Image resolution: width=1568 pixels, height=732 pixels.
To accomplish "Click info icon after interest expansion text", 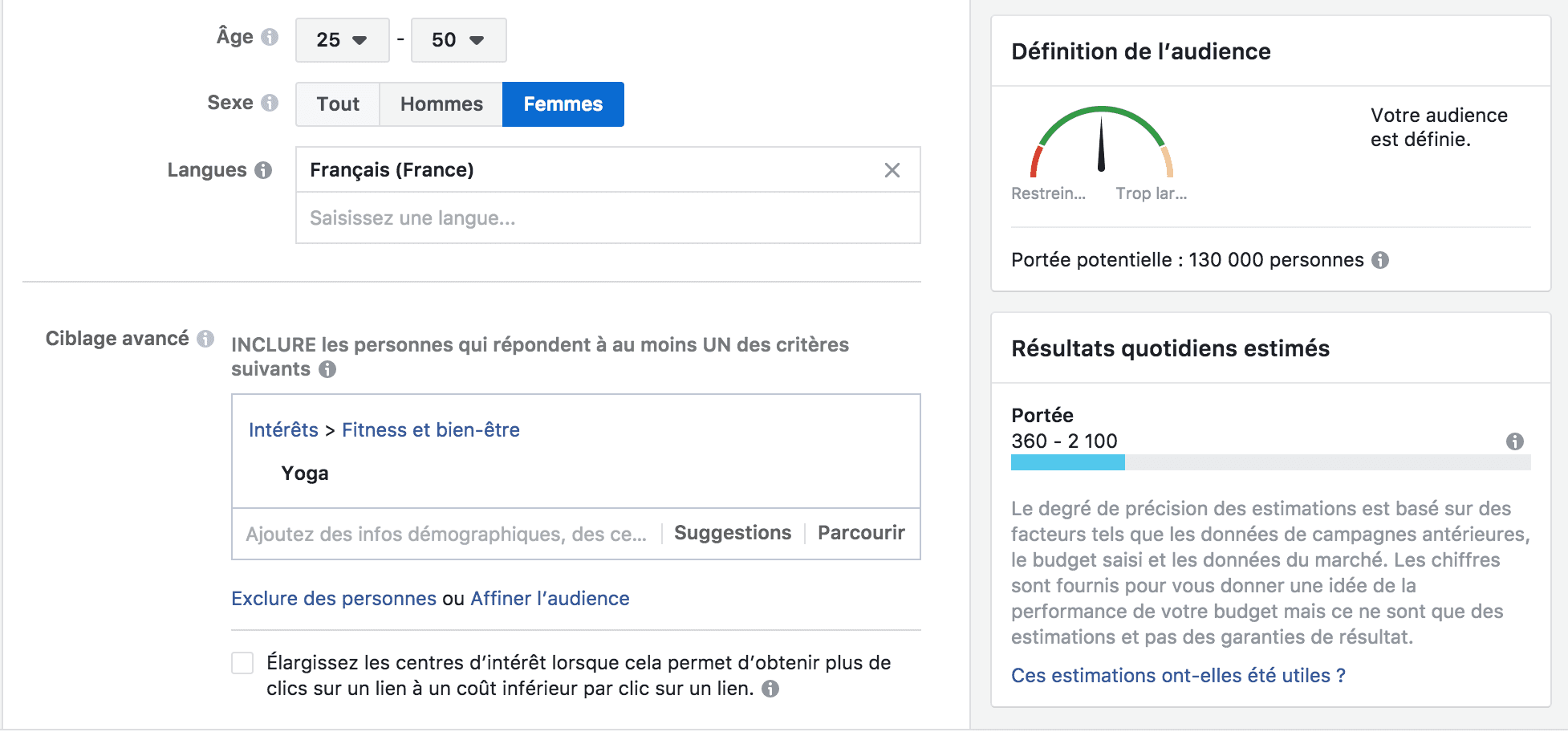I will tap(770, 689).
